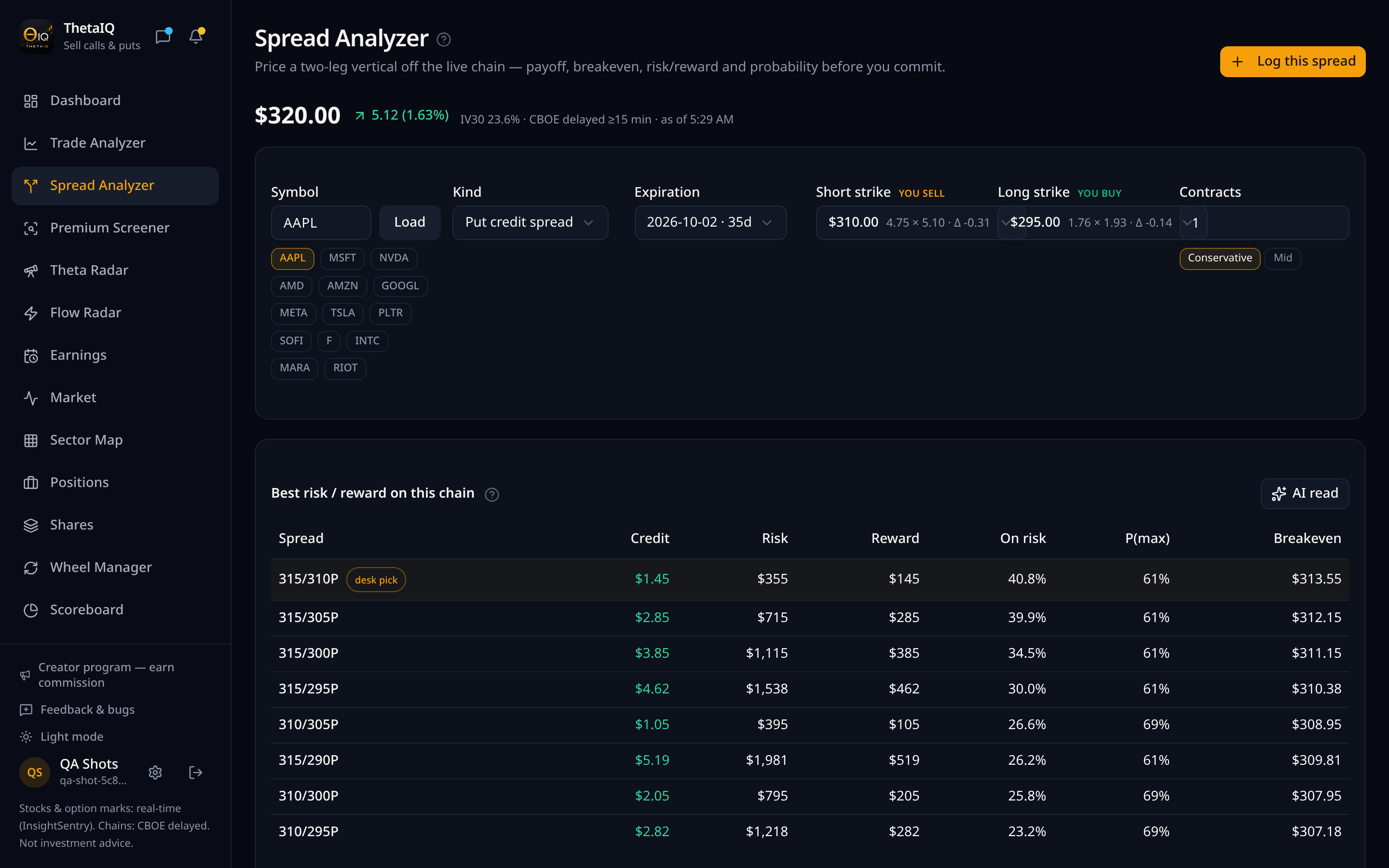
Task: Select Mid pricing mode
Action: point(1283,258)
